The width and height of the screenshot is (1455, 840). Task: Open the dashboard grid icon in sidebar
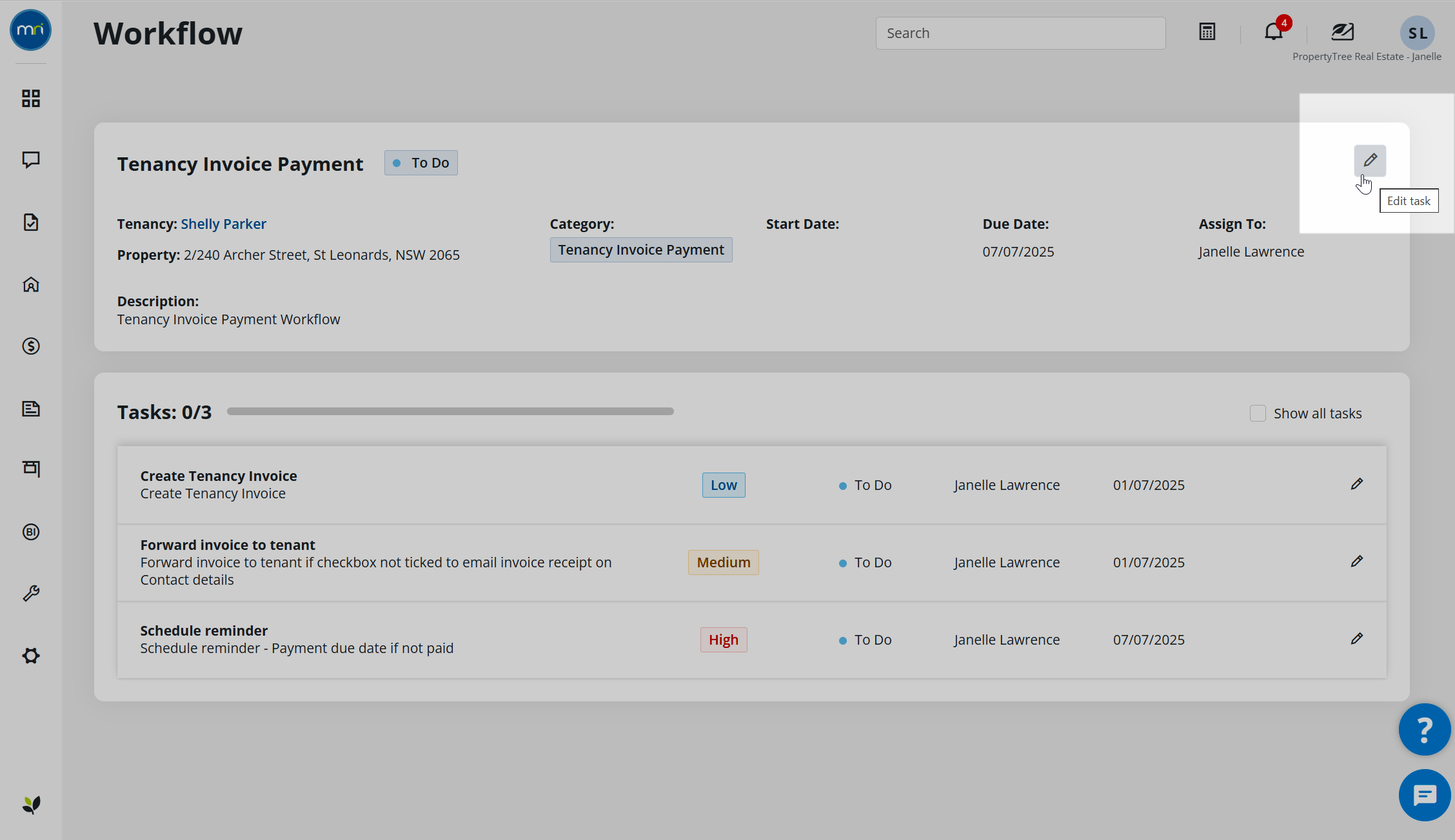31,99
